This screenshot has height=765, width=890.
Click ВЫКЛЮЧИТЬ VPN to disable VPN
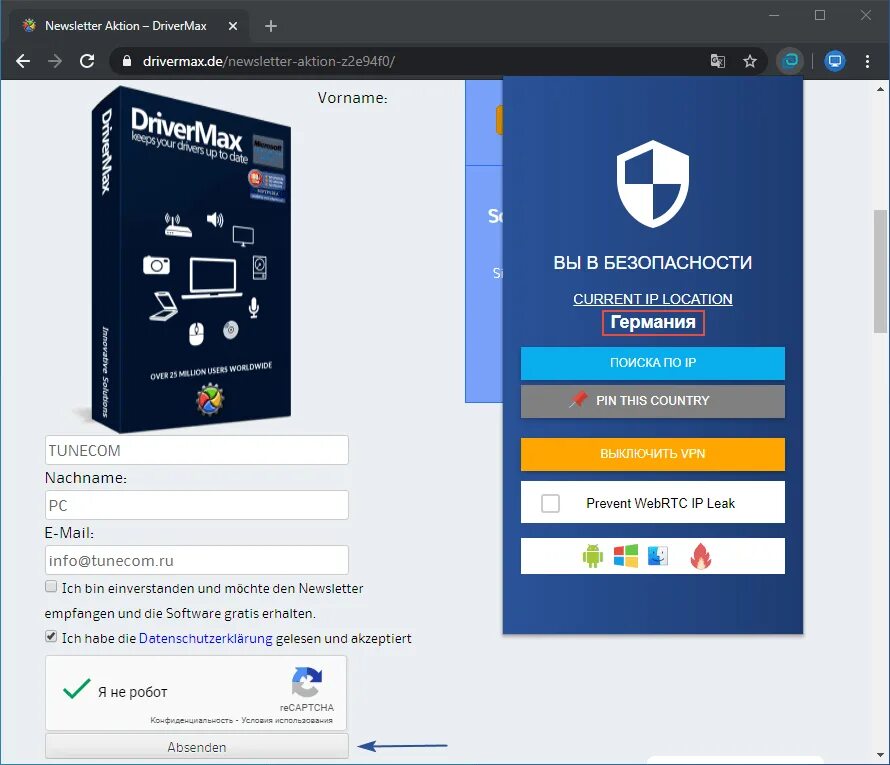(x=653, y=454)
